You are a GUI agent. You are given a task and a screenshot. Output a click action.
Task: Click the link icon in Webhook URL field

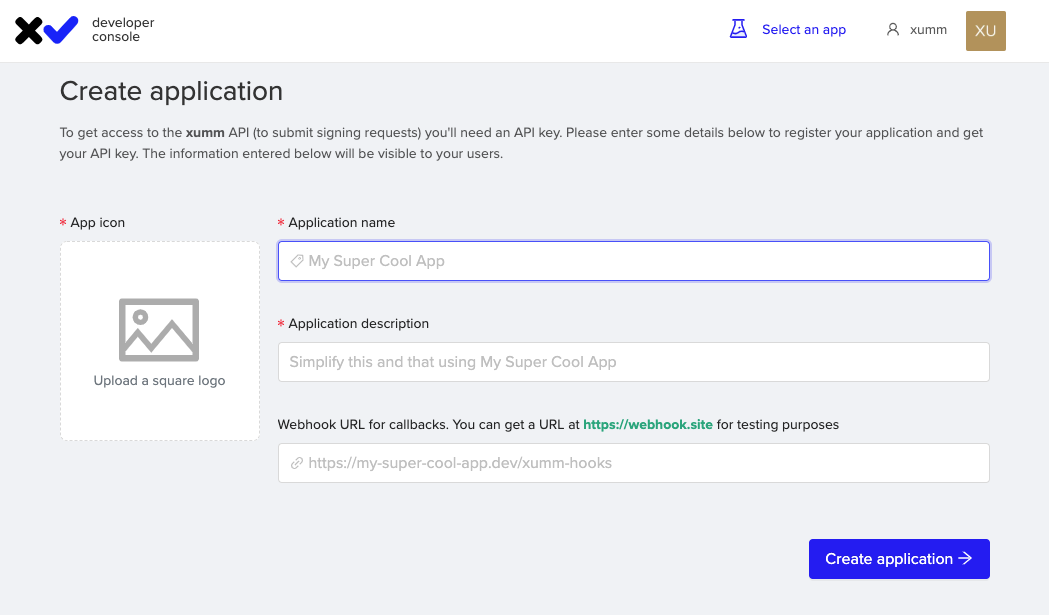(297, 463)
